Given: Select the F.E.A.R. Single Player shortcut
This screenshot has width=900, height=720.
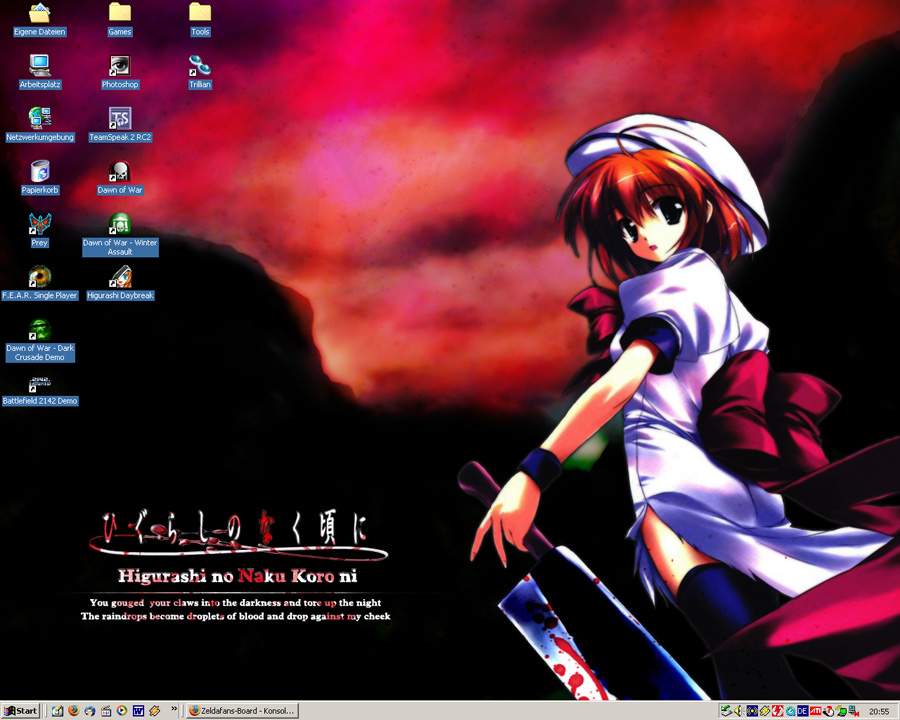Looking at the screenshot, I should pyautogui.click(x=40, y=284).
